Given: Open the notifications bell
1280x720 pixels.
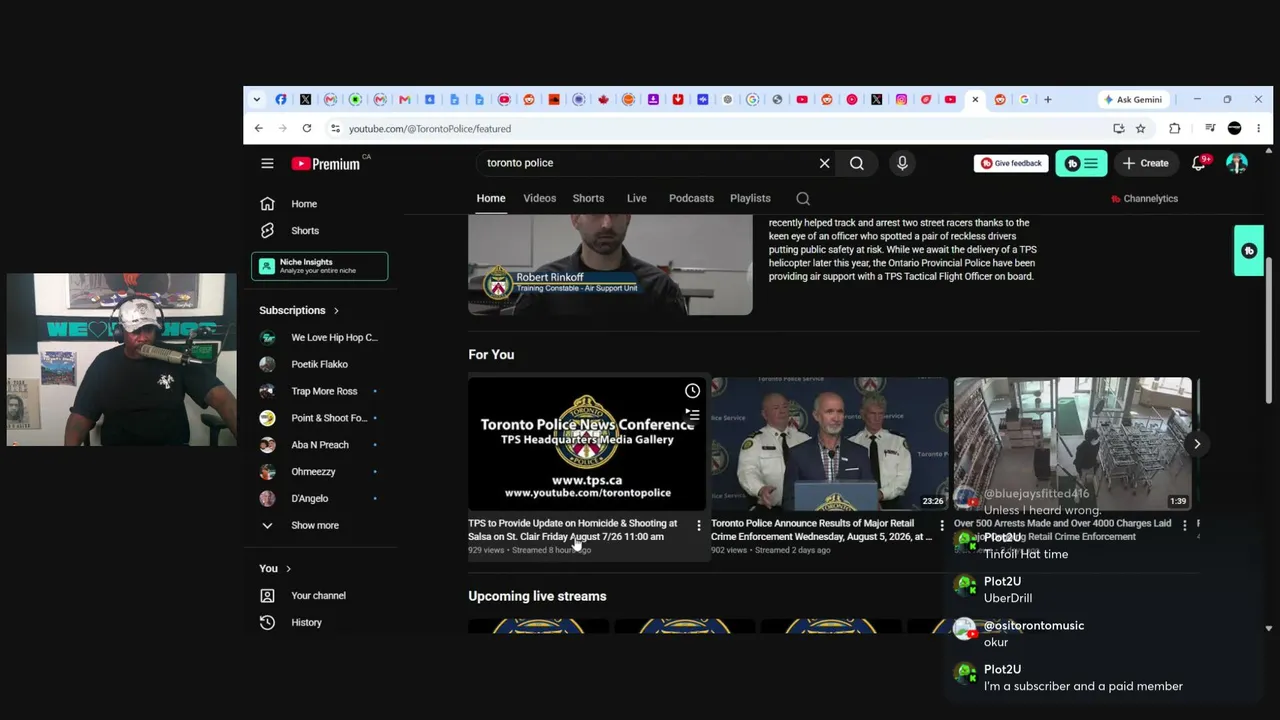Looking at the screenshot, I should point(1198,163).
